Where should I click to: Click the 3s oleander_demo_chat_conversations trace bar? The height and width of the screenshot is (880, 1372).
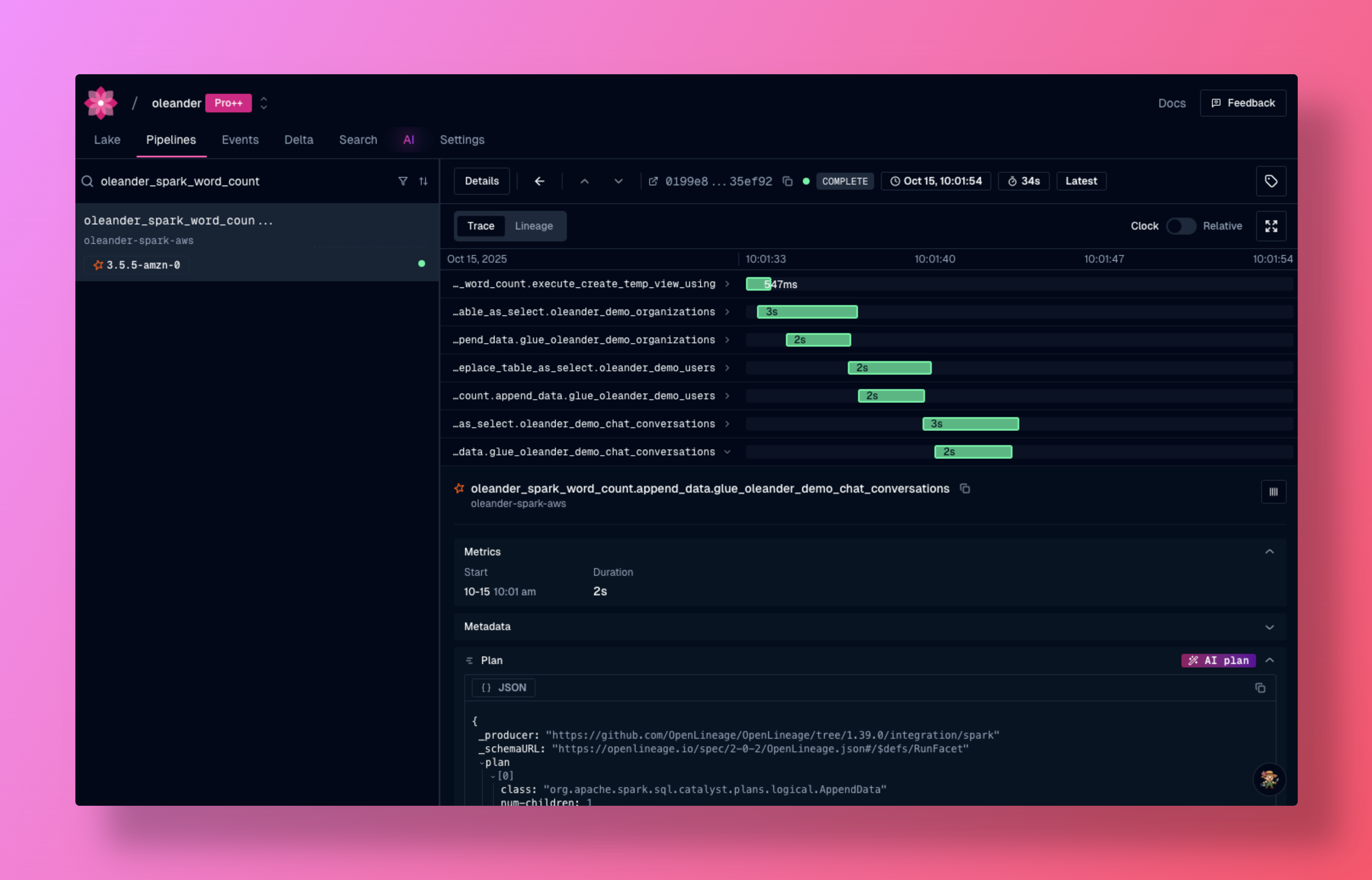click(970, 424)
